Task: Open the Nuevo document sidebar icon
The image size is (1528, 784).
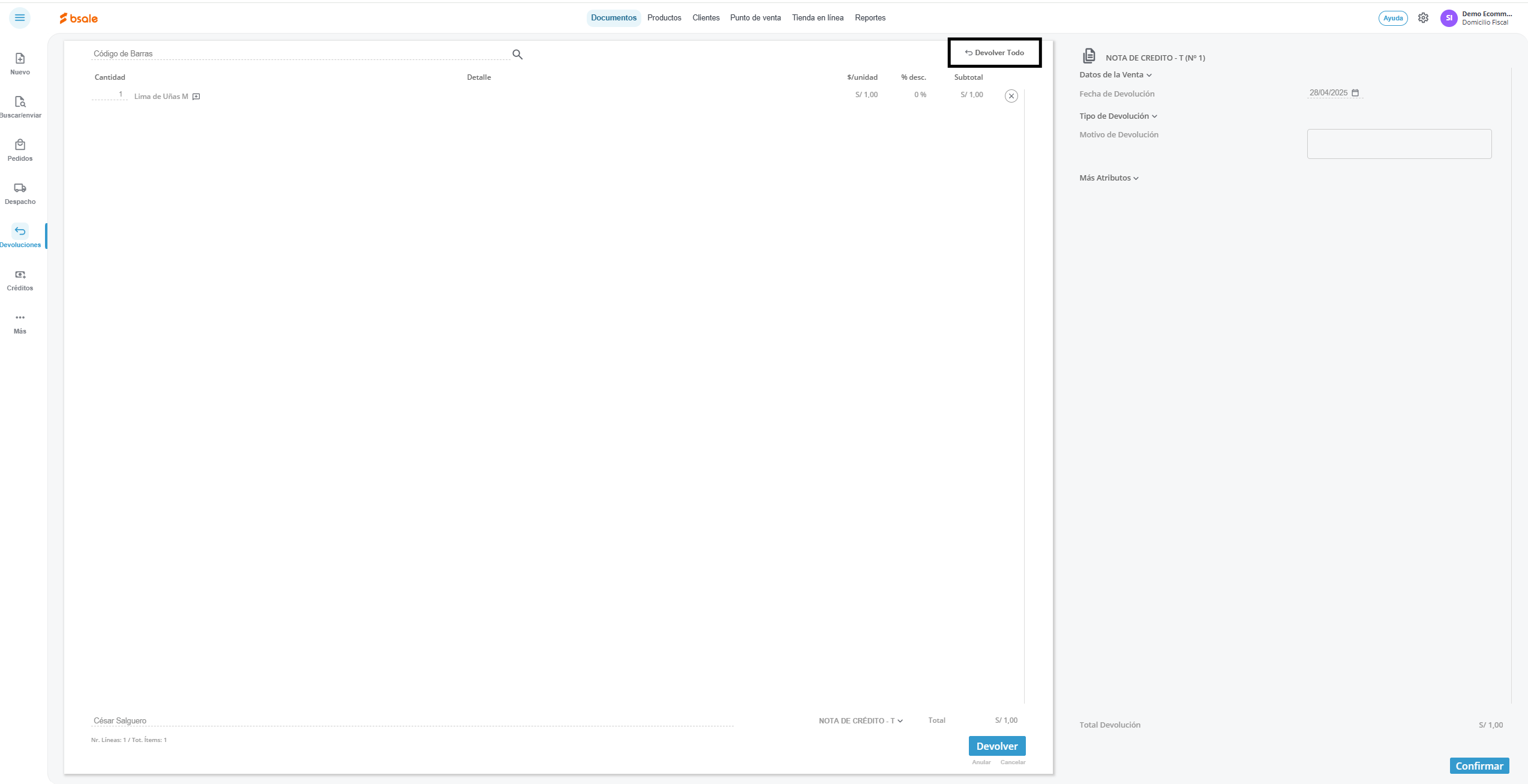Action: pos(20,59)
